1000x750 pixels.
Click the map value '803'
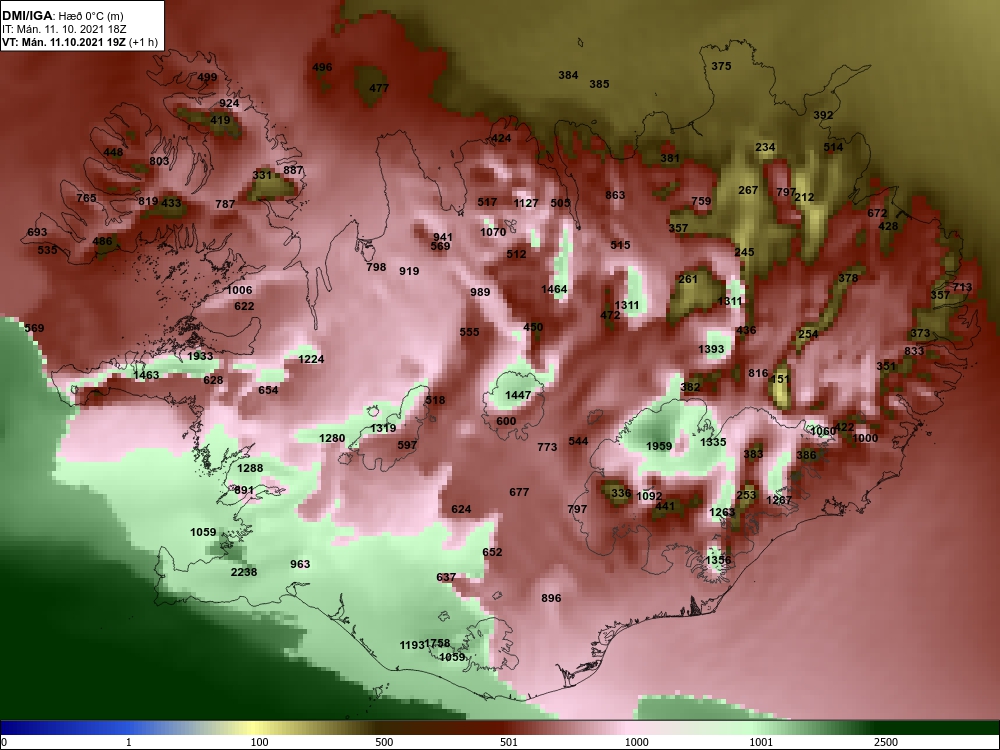(159, 161)
